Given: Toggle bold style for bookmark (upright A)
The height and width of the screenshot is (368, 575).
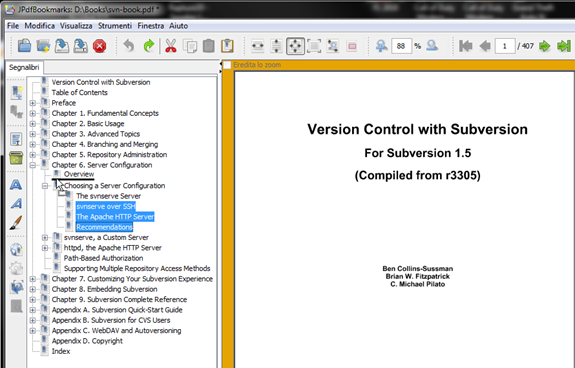Looking at the screenshot, I should 16,185.
